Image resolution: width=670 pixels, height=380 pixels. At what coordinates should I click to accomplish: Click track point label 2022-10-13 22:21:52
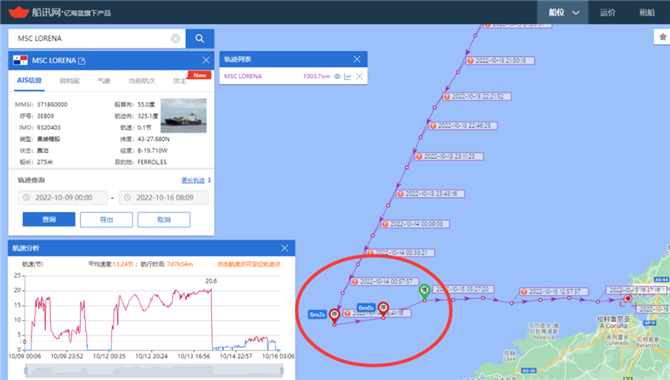click(477, 97)
